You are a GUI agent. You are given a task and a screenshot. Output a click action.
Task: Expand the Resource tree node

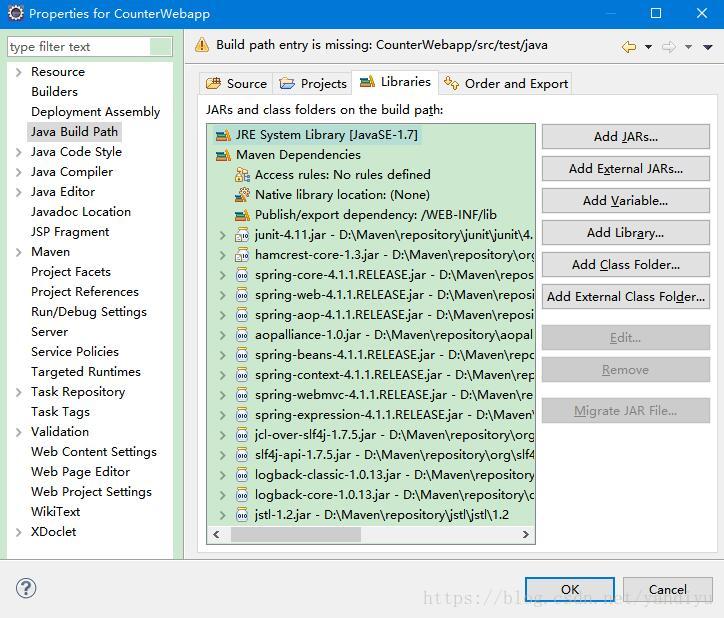point(18,72)
